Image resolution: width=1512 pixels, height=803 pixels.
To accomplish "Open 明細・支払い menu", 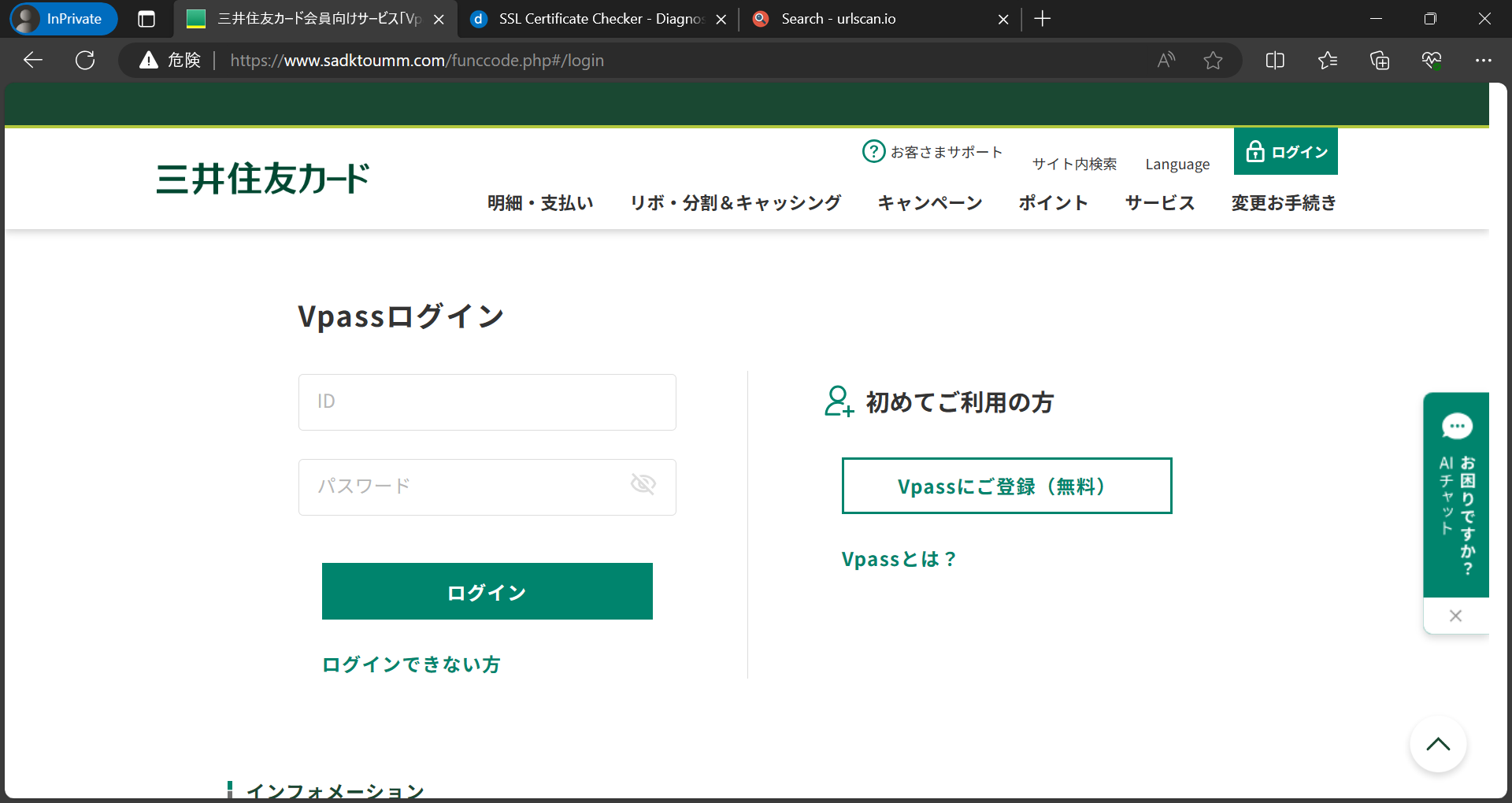I will click(x=540, y=203).
